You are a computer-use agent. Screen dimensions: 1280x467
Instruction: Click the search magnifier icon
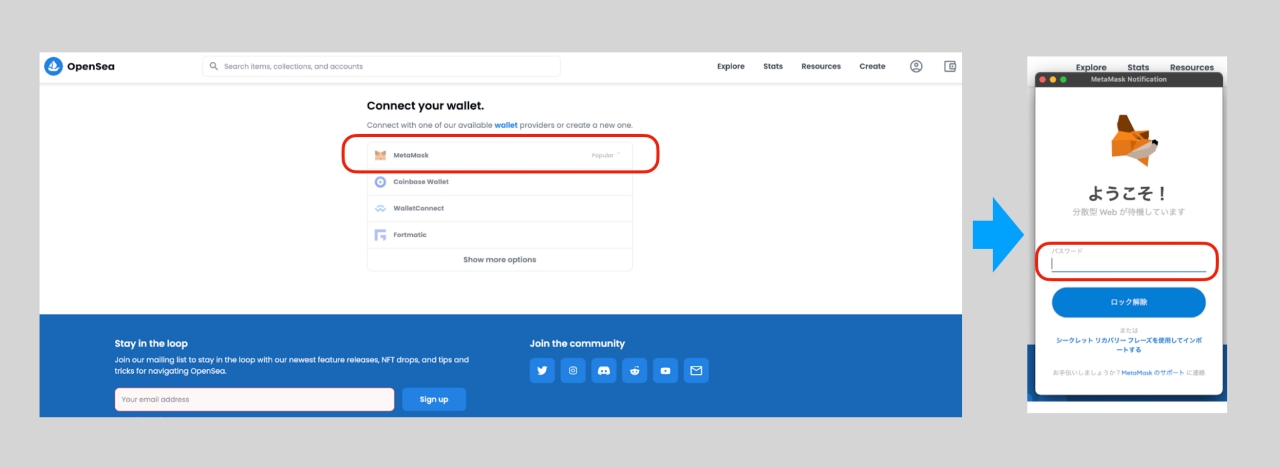(x=213, y=66)
